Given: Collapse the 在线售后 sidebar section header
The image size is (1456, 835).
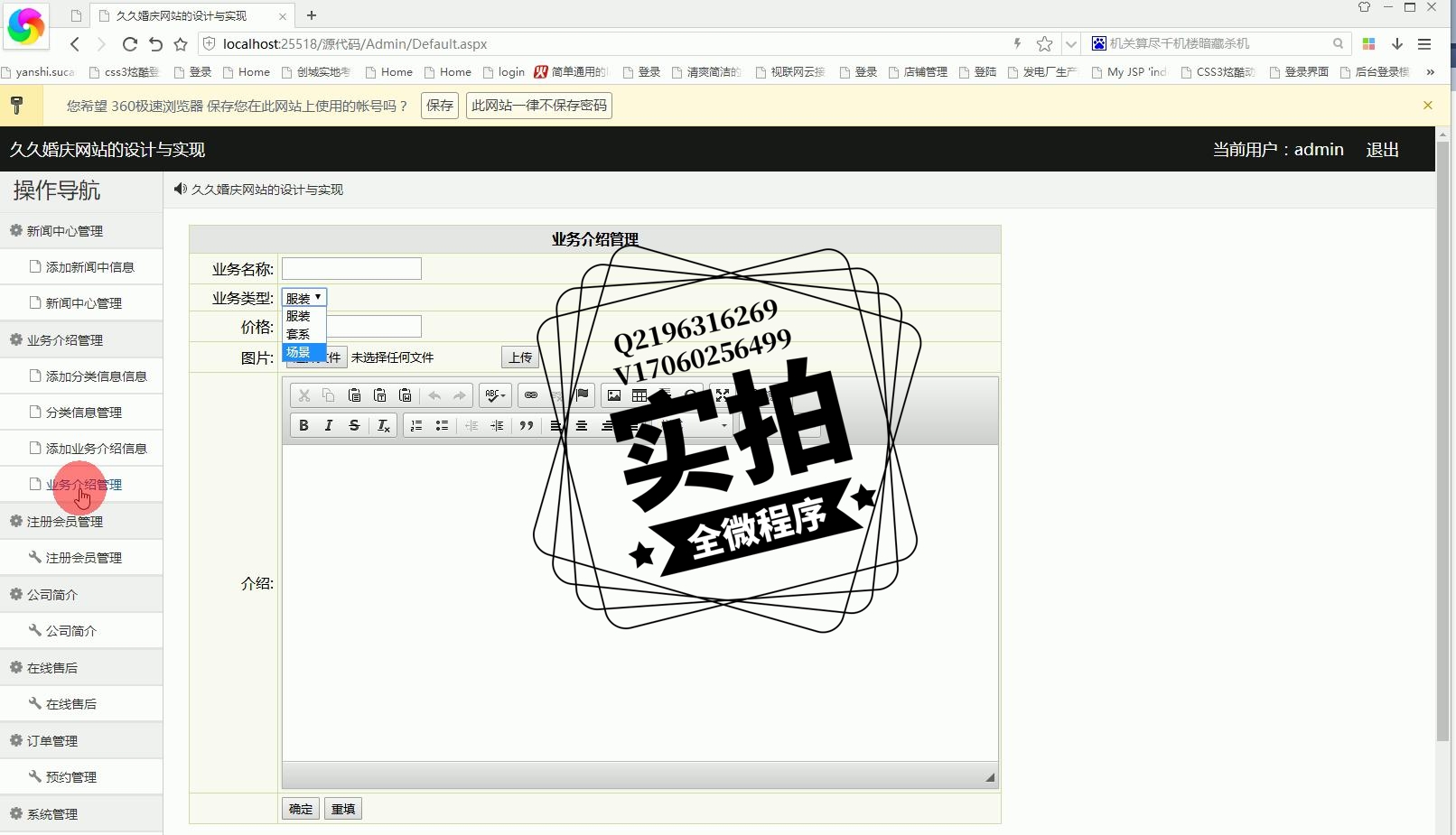Looking at the screenshot, I should coord(81,668).
